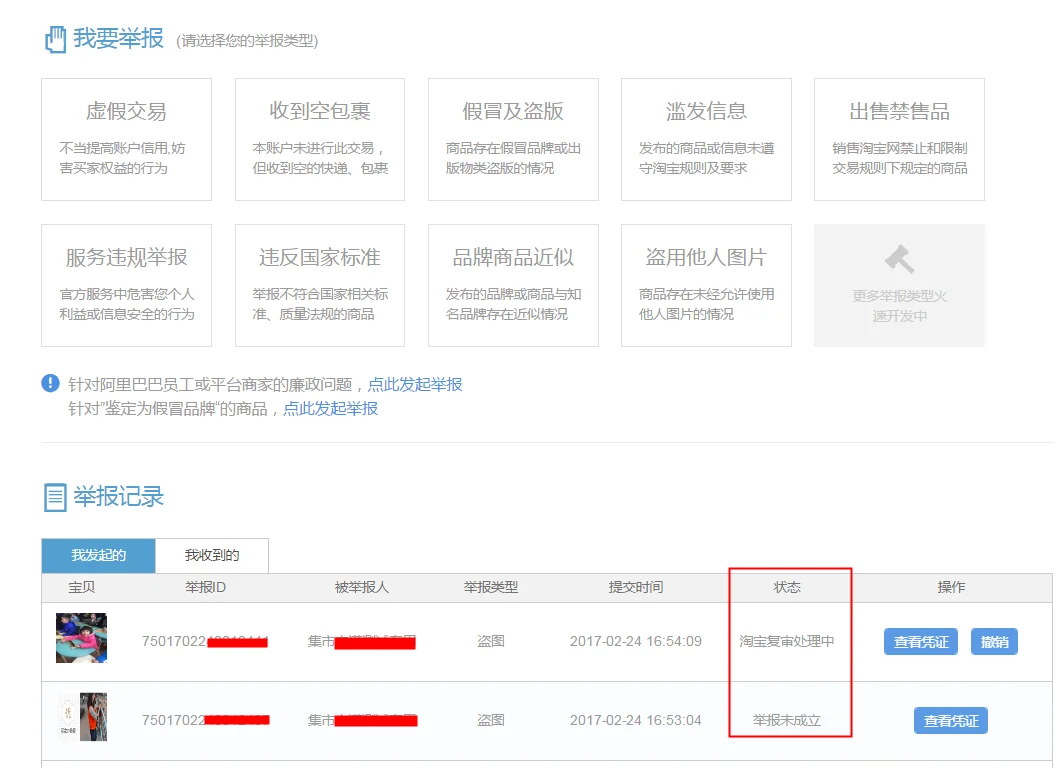Select the 滥发信息 report type
This screenshot has height=768, width=1064.
[x=706, y=139]
